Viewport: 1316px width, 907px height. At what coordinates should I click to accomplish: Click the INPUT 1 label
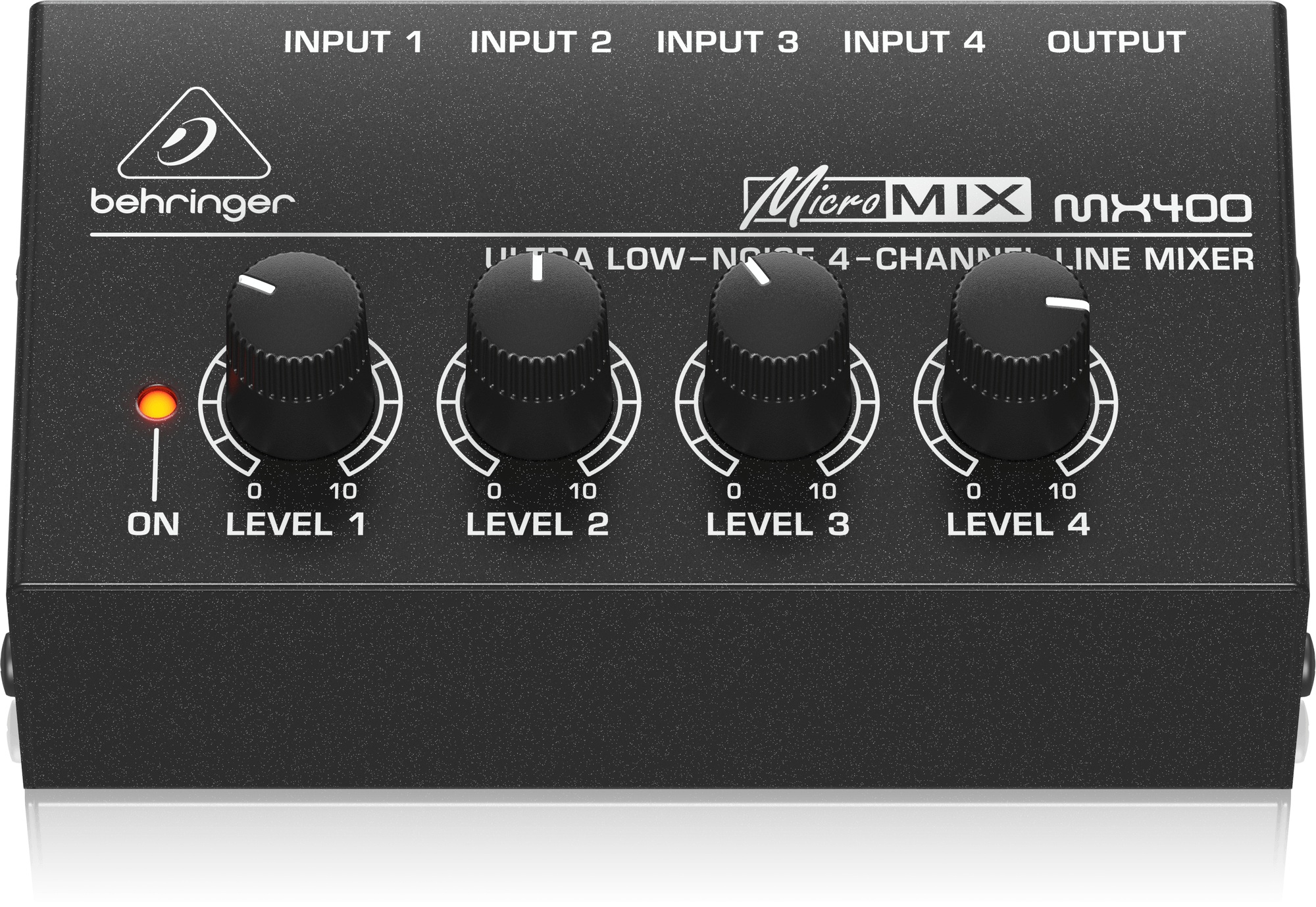353,42
